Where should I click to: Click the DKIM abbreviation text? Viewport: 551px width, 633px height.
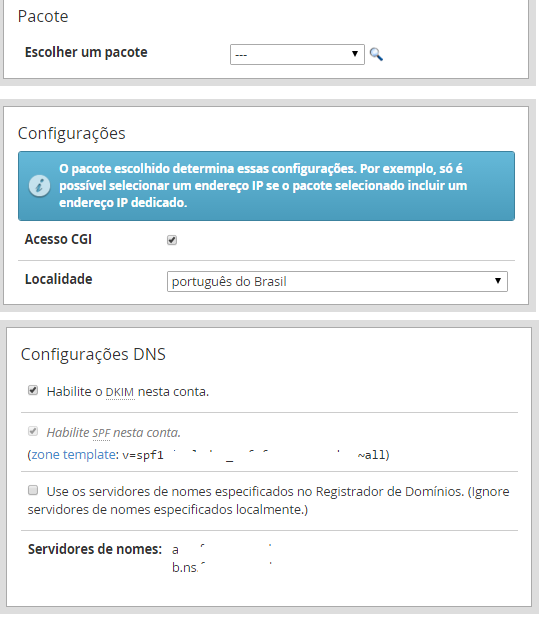pyautogui.click(x=120, y=392)
